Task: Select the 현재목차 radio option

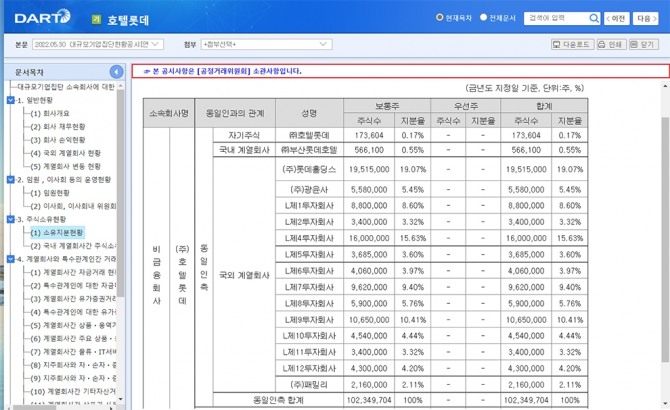Action: [439, 18]
